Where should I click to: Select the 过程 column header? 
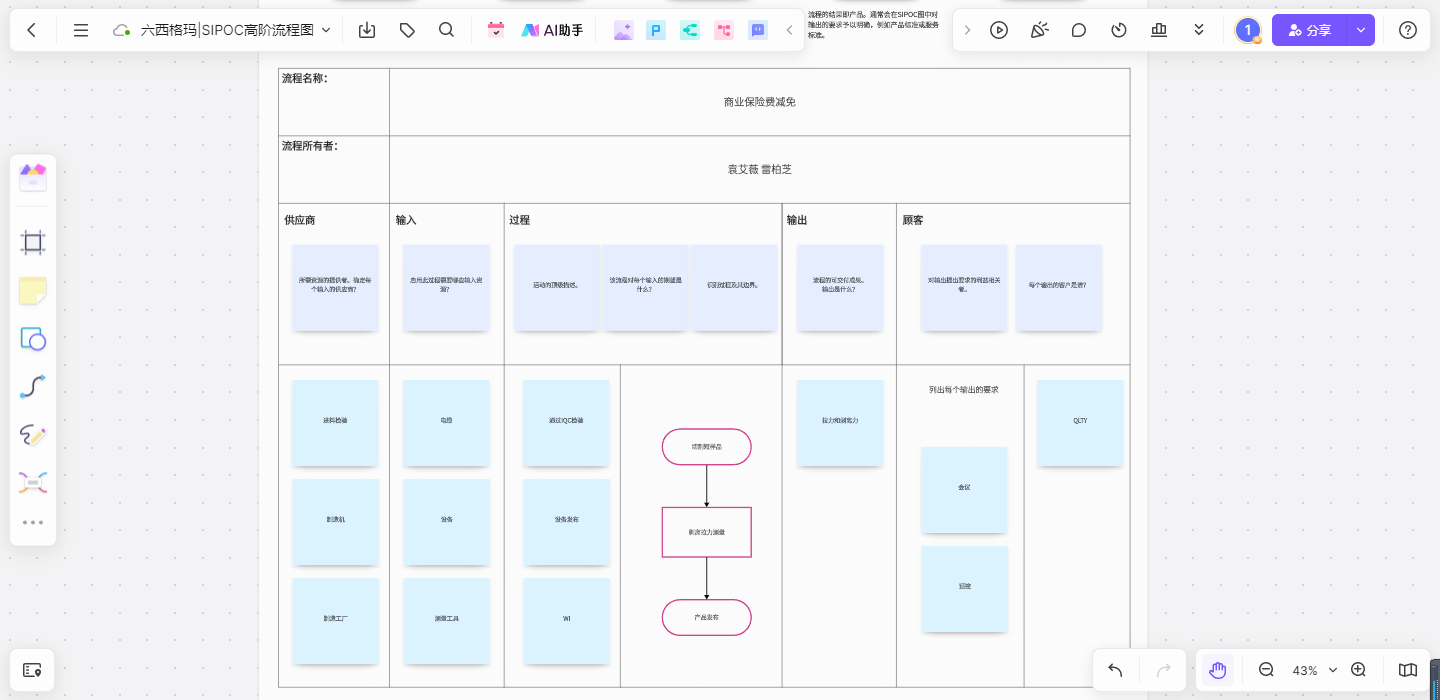[519, 220]
